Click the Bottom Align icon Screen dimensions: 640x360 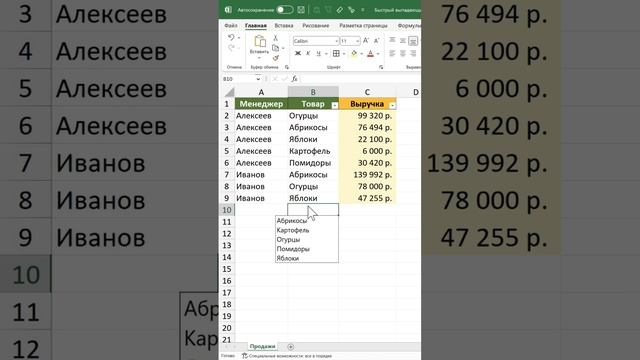click(413, 40)
